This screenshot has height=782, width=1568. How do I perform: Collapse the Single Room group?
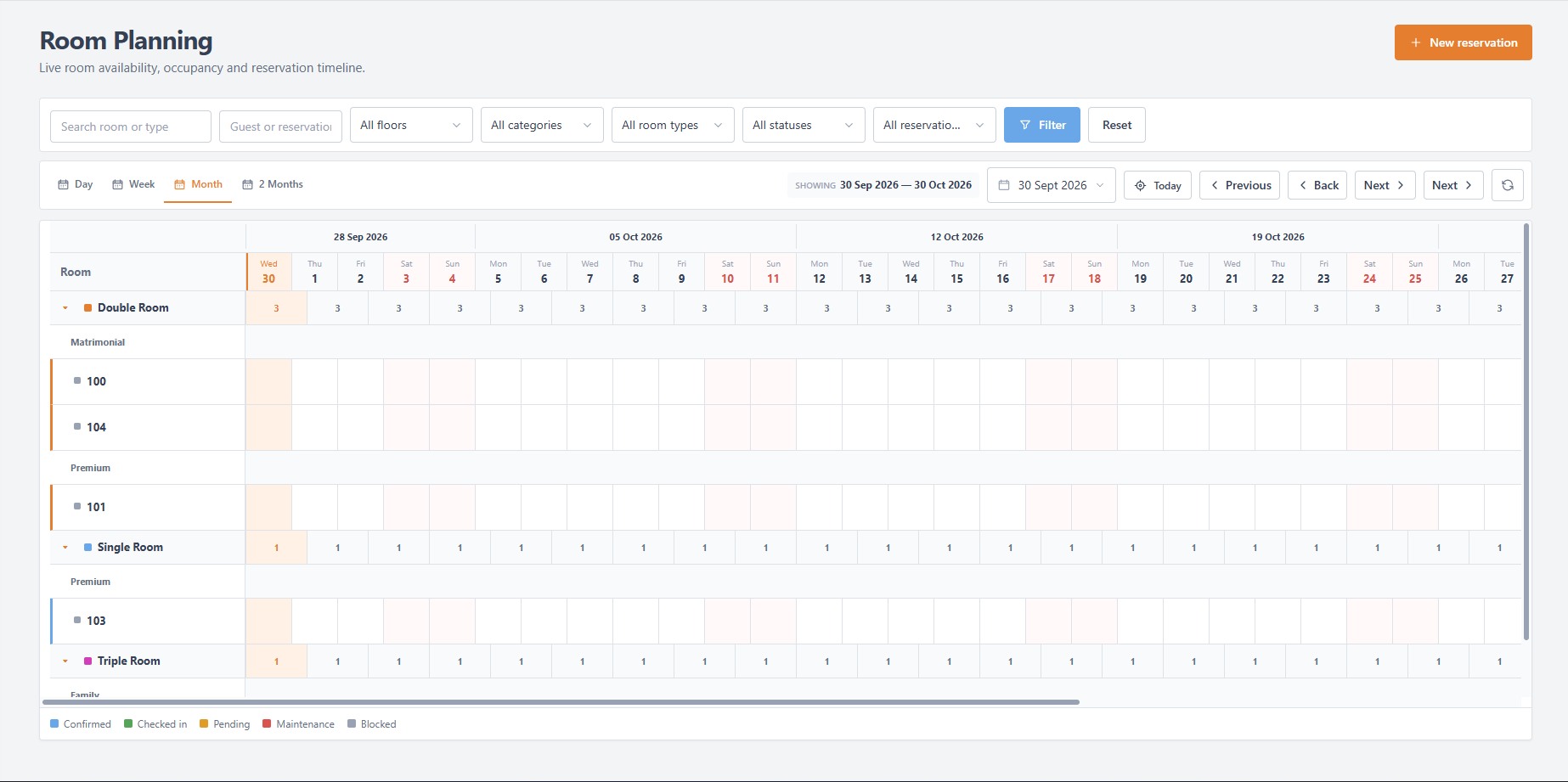[x=65, y=548]
